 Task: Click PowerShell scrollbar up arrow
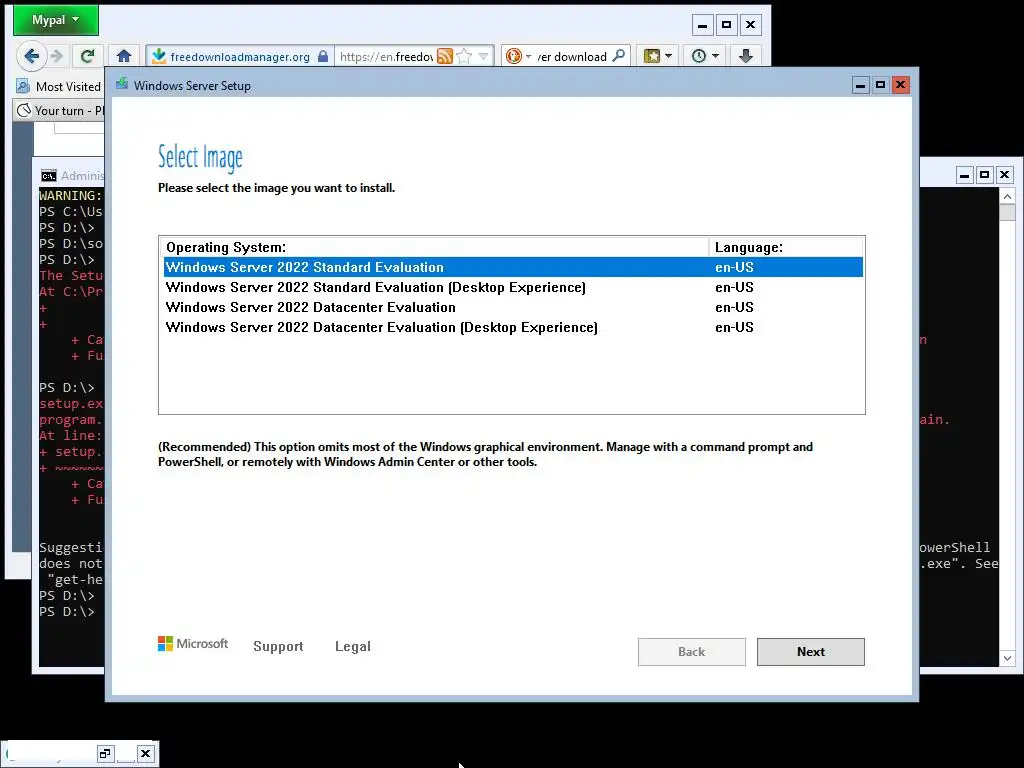coord(1007,196)
